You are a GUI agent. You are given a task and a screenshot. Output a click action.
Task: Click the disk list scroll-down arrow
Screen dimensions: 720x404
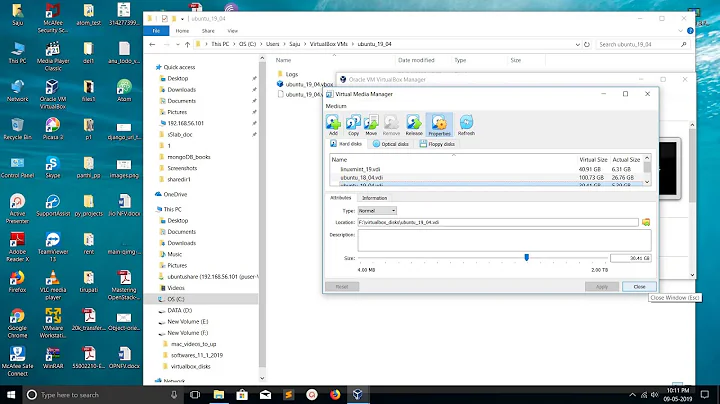click(x=647, y=182)
